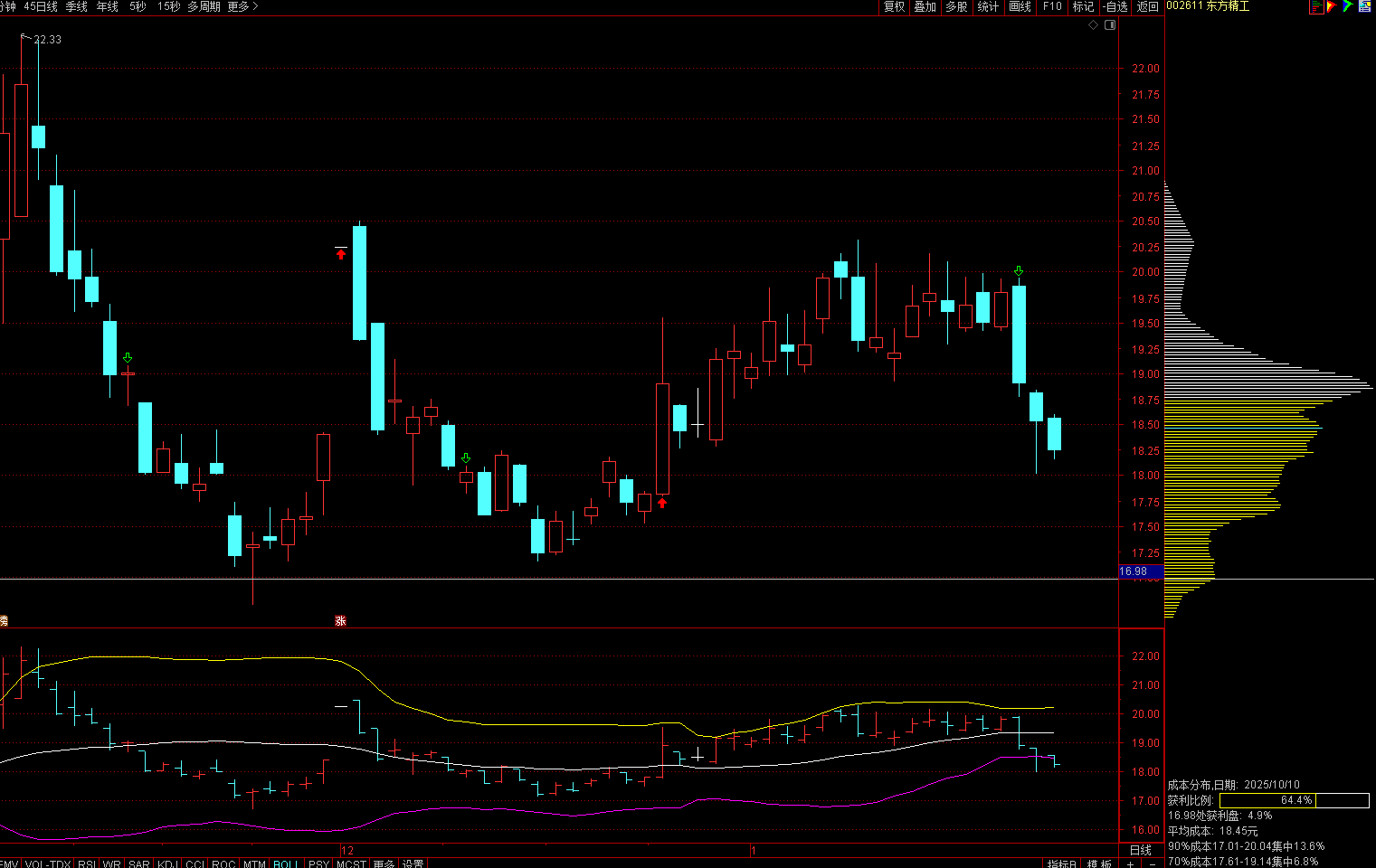Click the red-yellow flame cost icon
Viewport: 1376px width, 868px height.
pos(1332,6)
